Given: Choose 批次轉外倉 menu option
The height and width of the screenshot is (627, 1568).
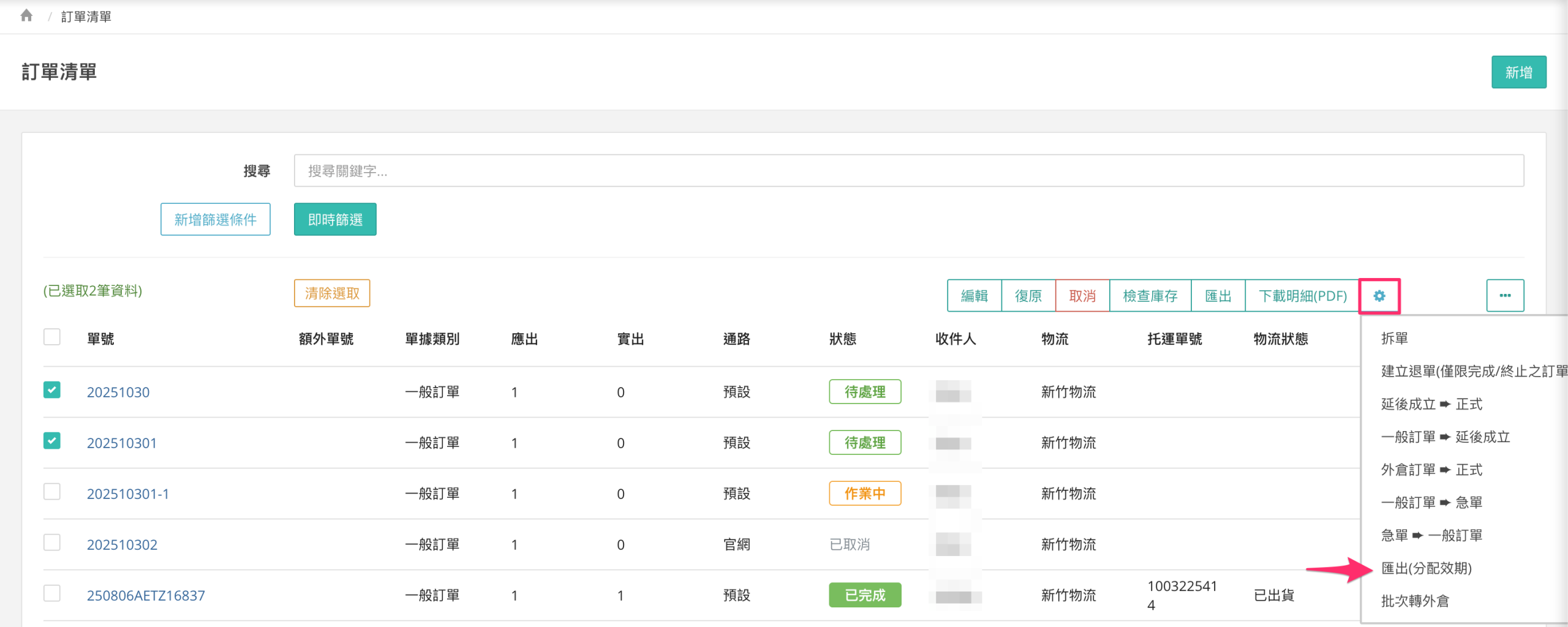Looking at the screenshot, I should tap(1414, 601).
